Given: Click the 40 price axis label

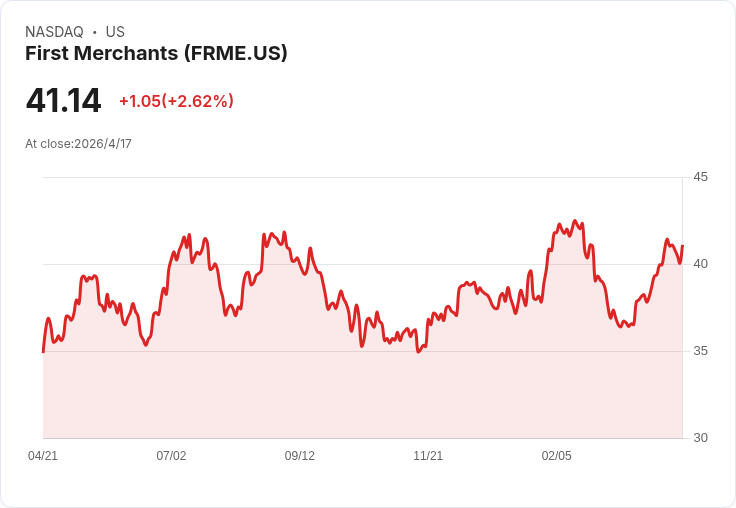Looking at the screenshot, I should (x=700, y=264).
